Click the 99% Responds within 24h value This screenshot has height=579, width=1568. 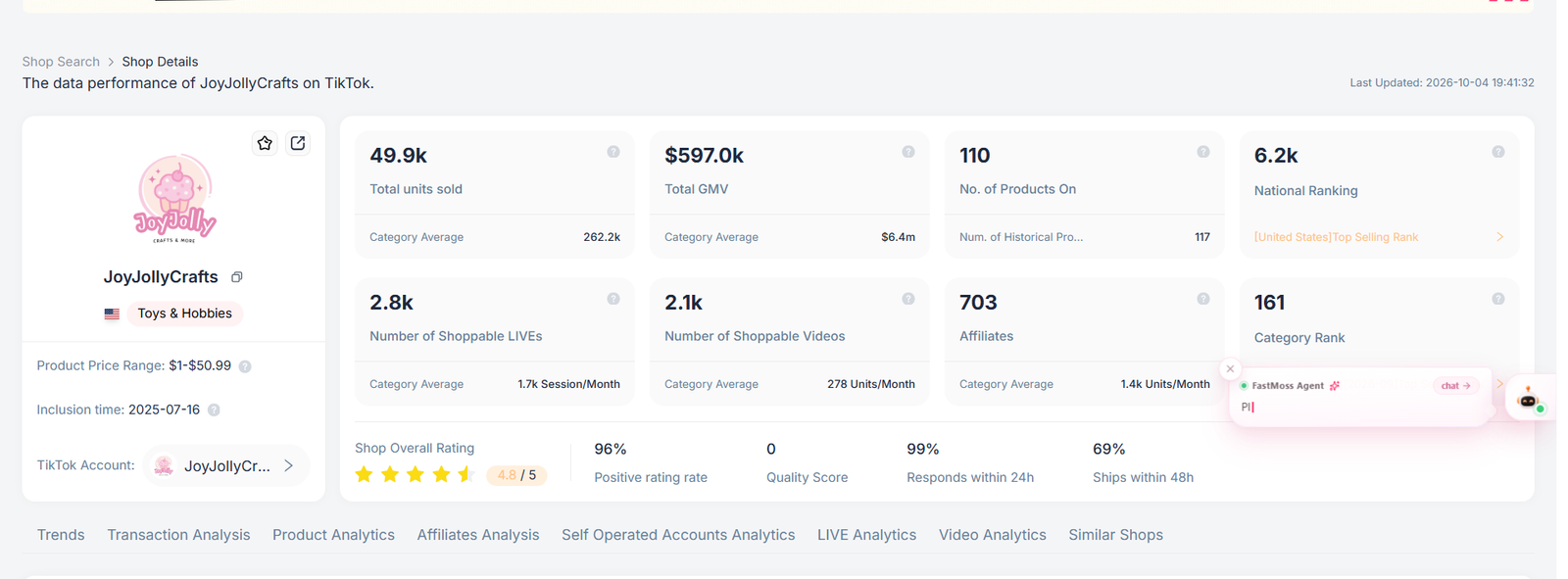click(923, 449)
